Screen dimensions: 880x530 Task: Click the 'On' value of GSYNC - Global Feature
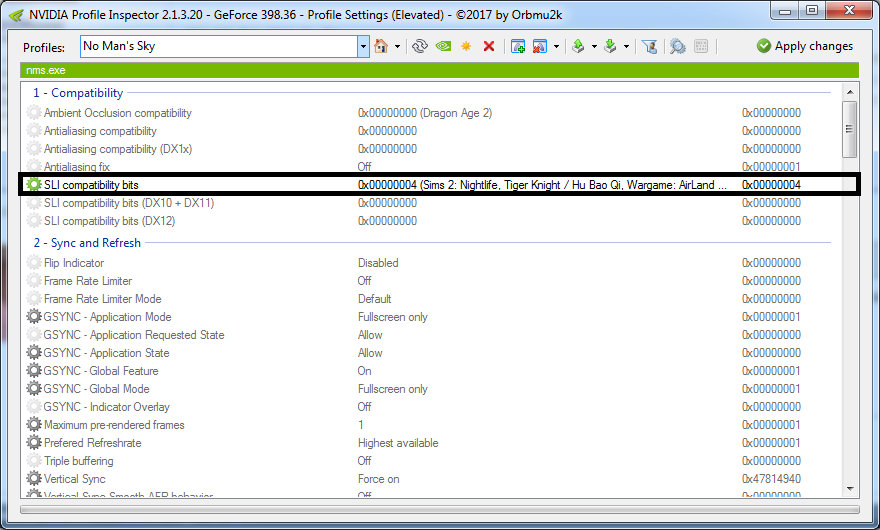[x=365, y=371]
